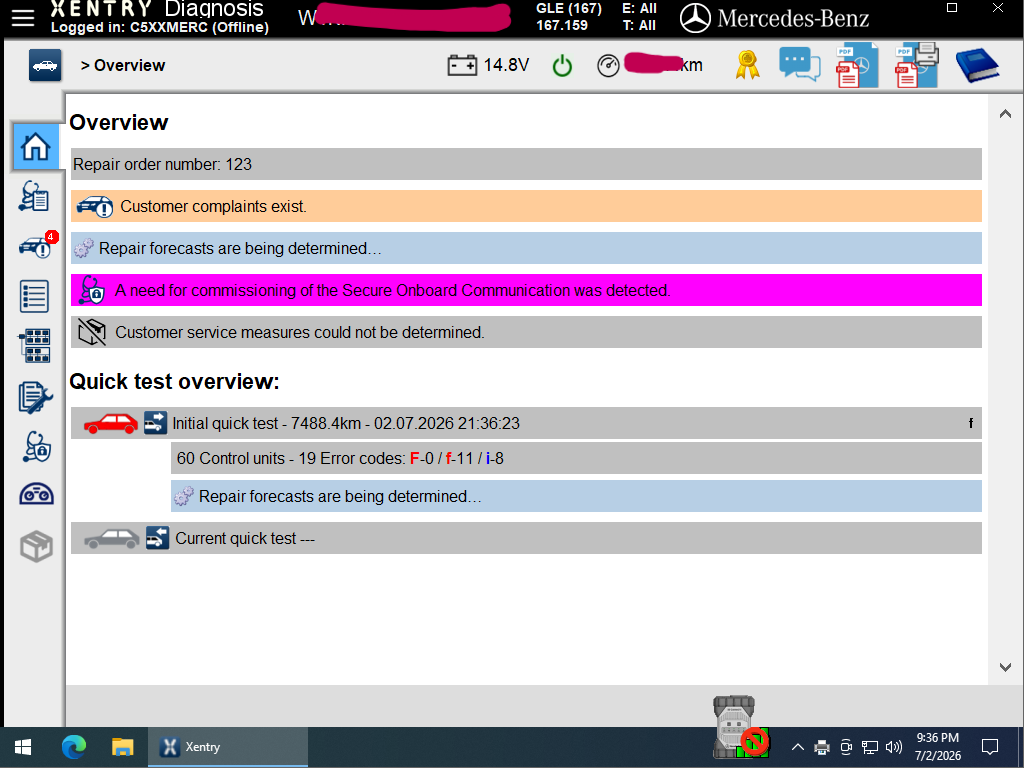Click the scroll up arrow
Screen dimensions: 1024x768
tap(1005, 114)
